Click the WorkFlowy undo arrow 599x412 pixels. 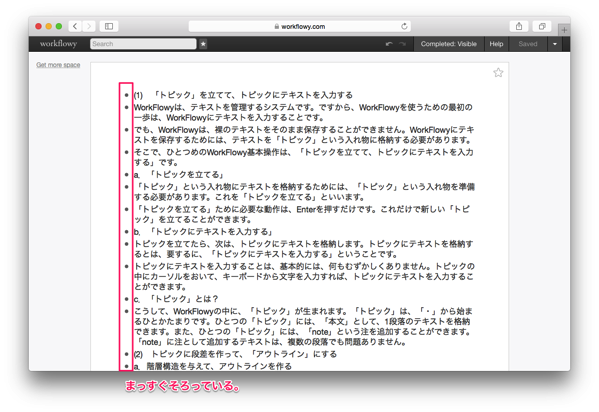pyautogui.click(x=389, y=44)
